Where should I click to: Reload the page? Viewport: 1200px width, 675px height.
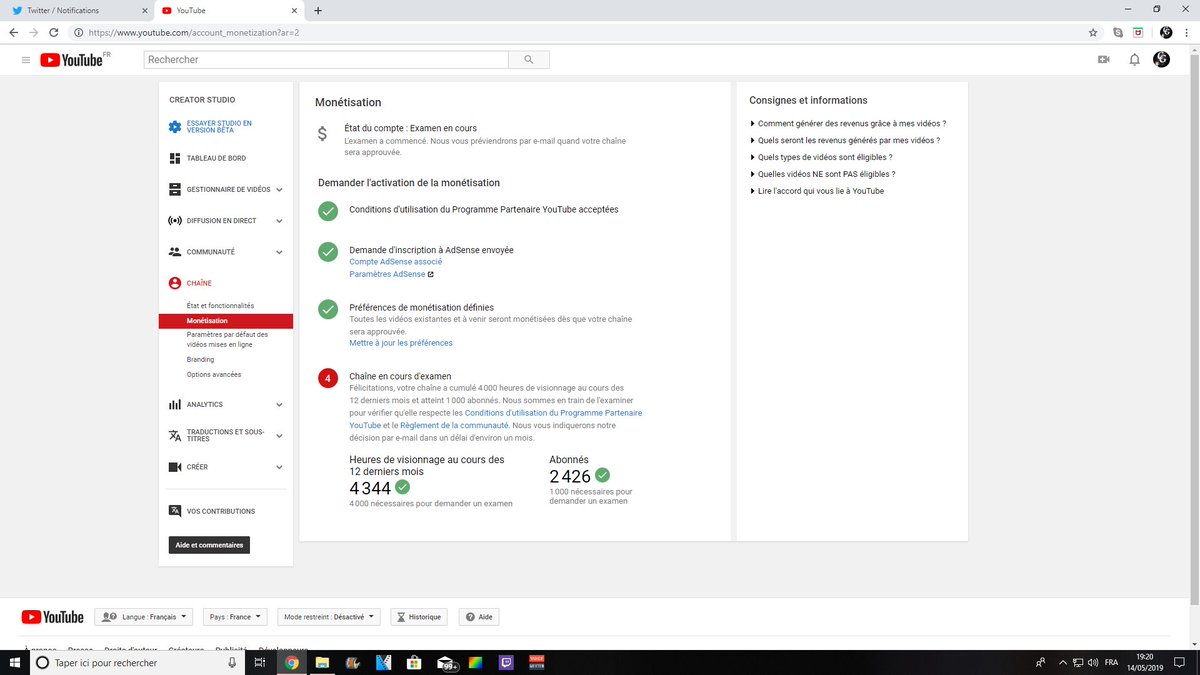[x=56, y=32]
